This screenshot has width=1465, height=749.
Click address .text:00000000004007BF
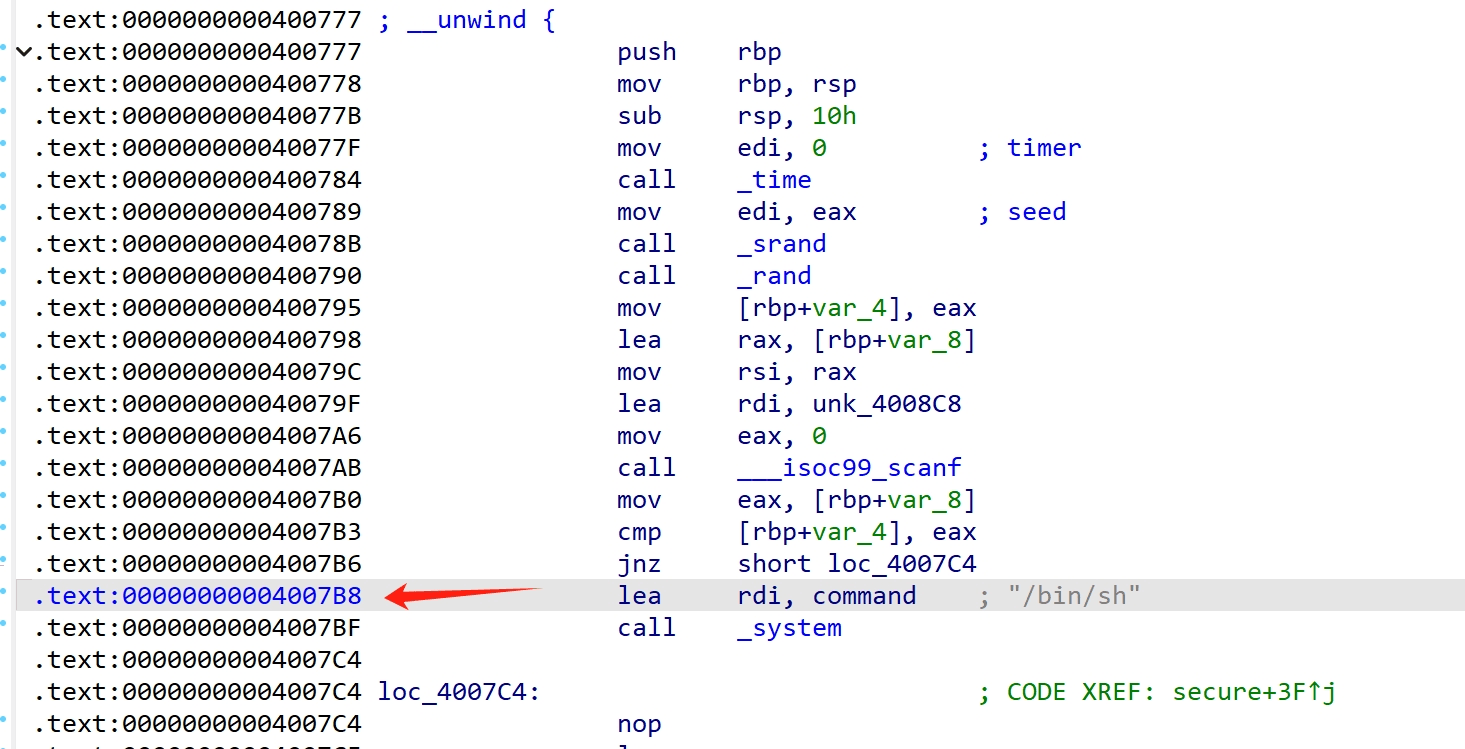pos(197,628)
